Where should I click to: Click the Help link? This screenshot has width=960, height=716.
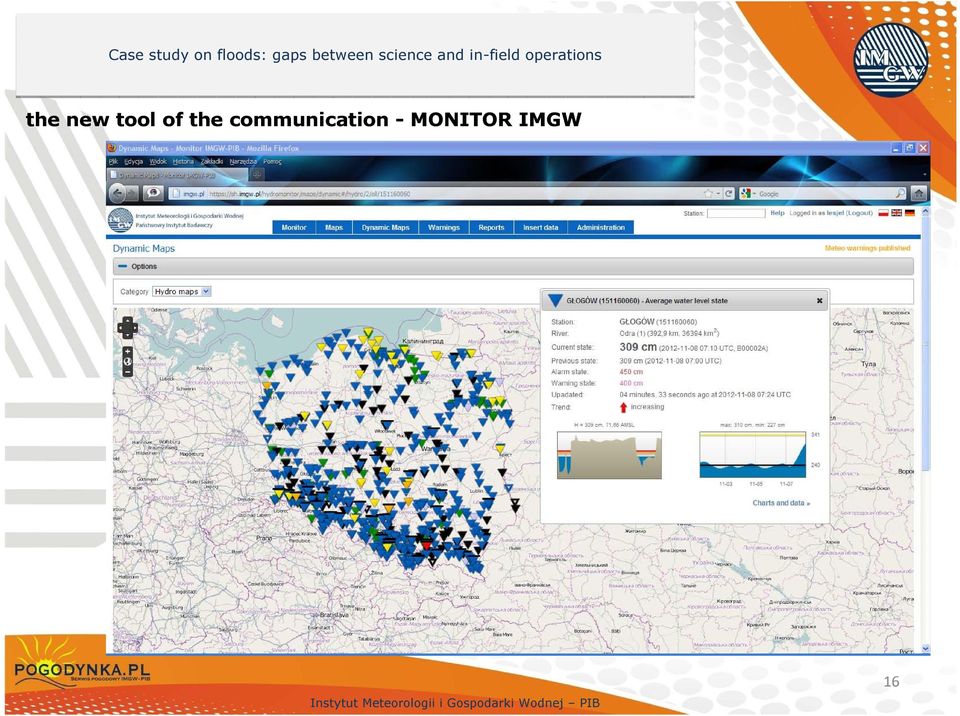(777, 213)
